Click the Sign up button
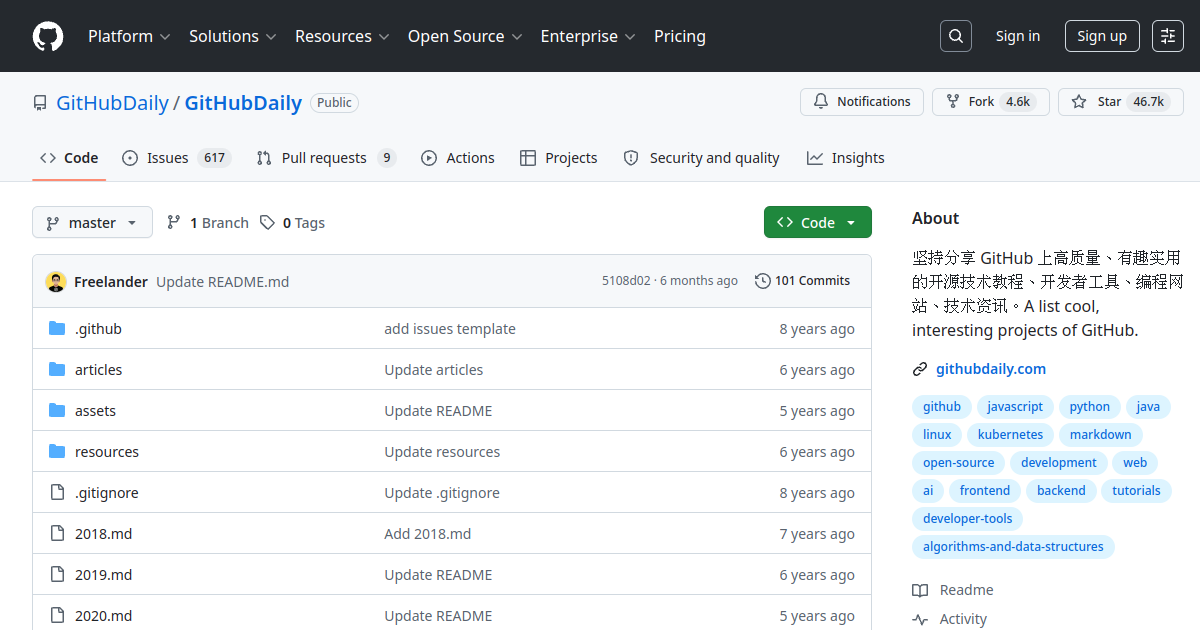Screen dimensions: 1200x630 pyautogui.click(x=1102, y=36)
